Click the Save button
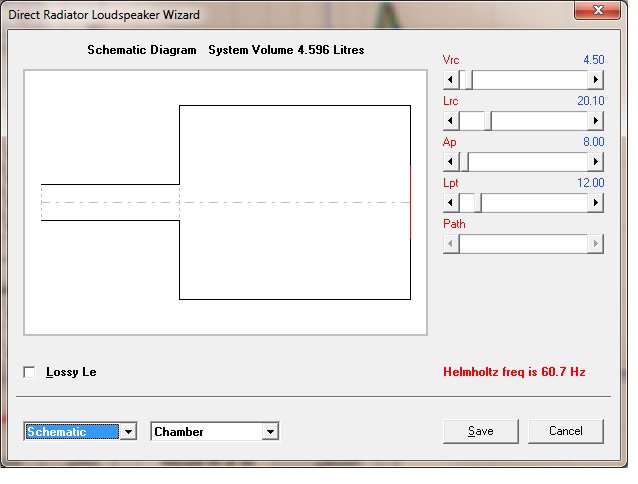 [x=481, y=431]
